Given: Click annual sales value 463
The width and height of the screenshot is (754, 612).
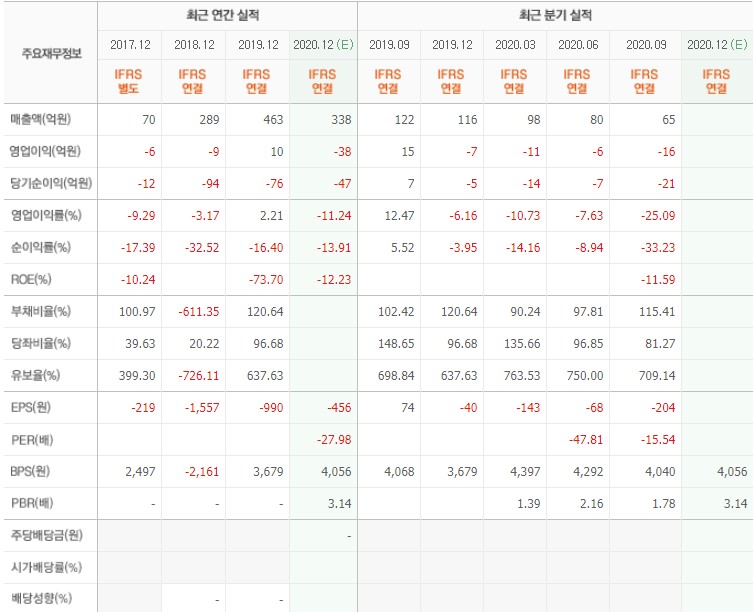Looking at the screenshot, I should coord(273,120).
